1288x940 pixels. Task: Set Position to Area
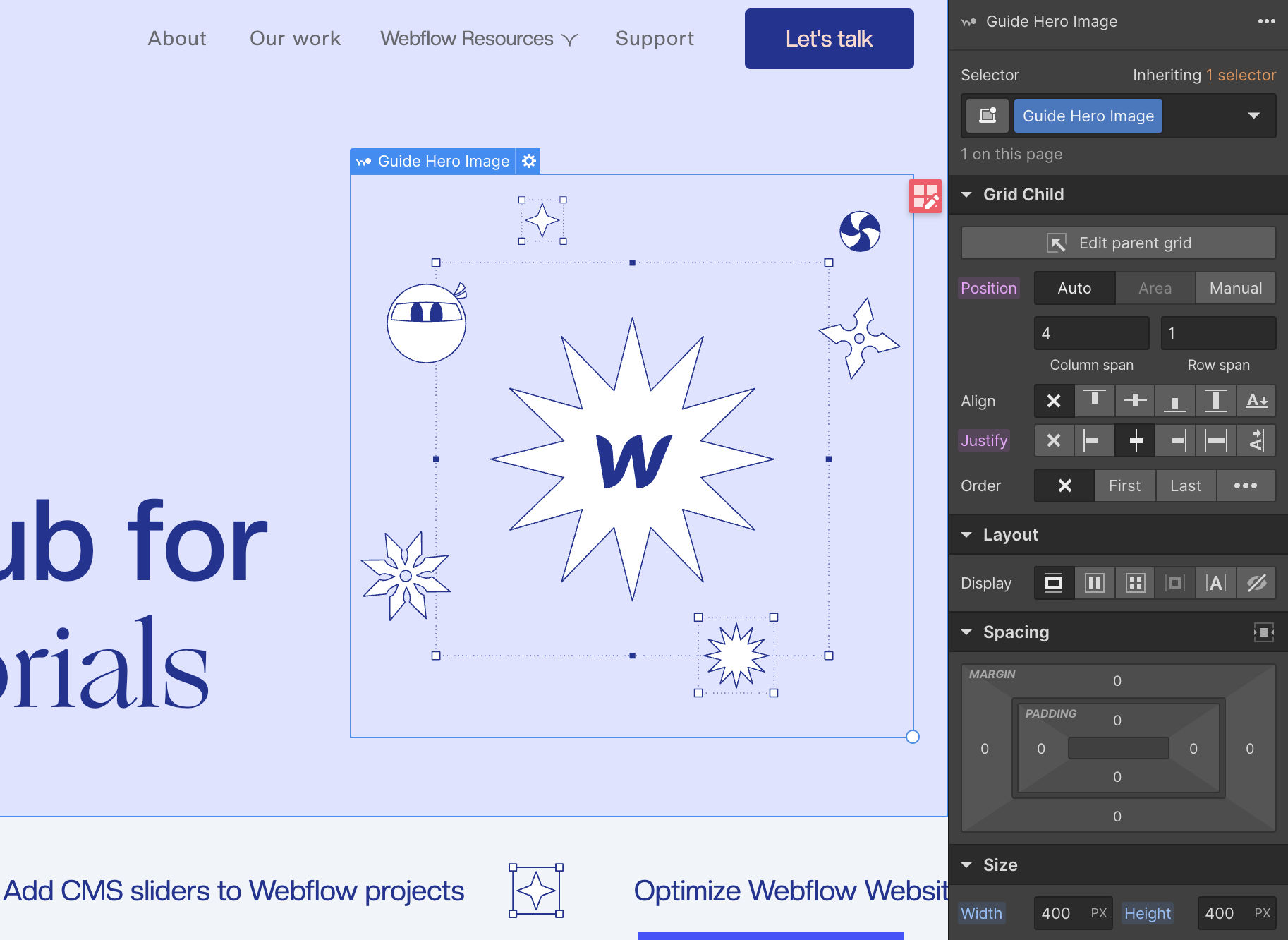pos(1155,288)
